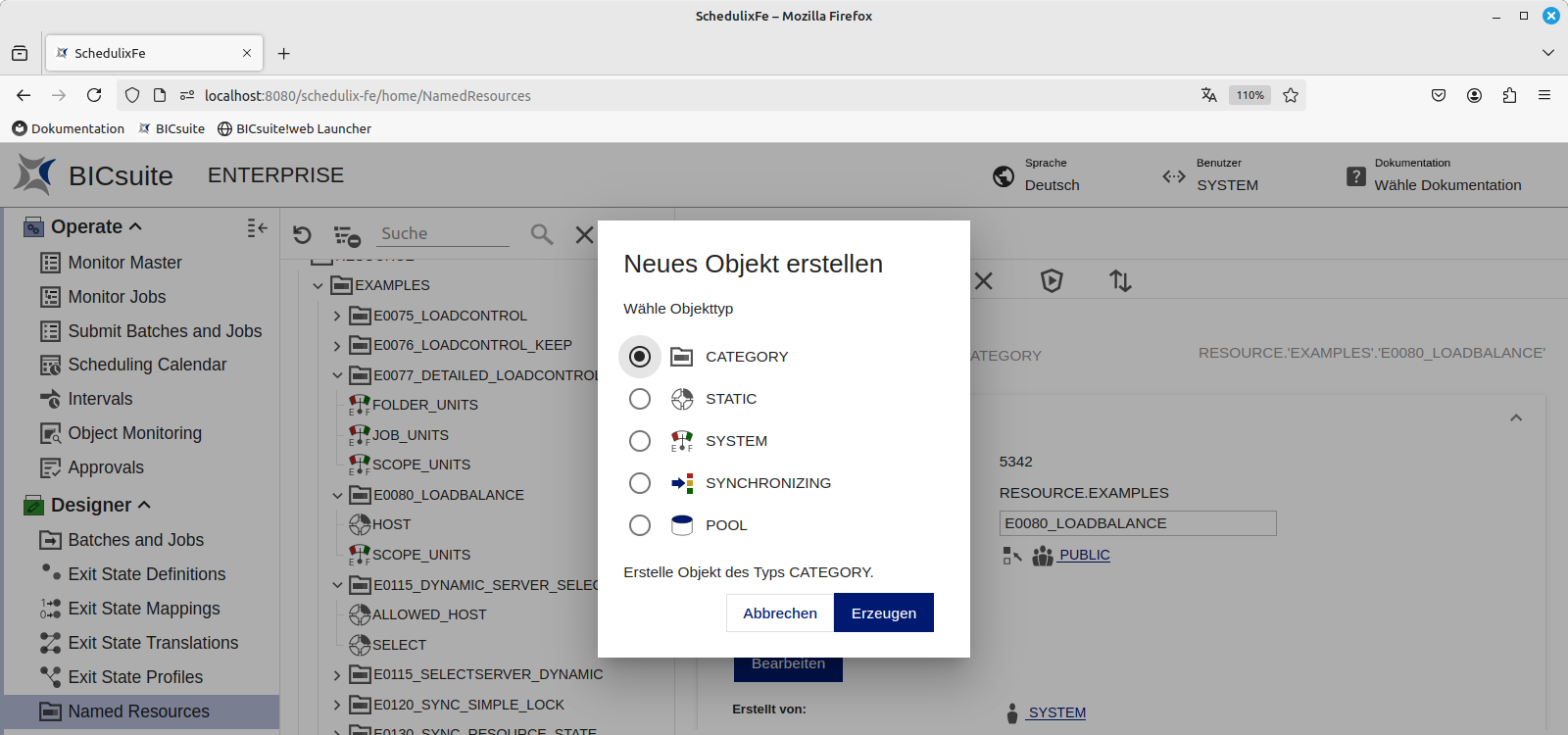Click the up-down arrows sort icon
This screenshot has height=735, width=1568.
[1120, 281]
